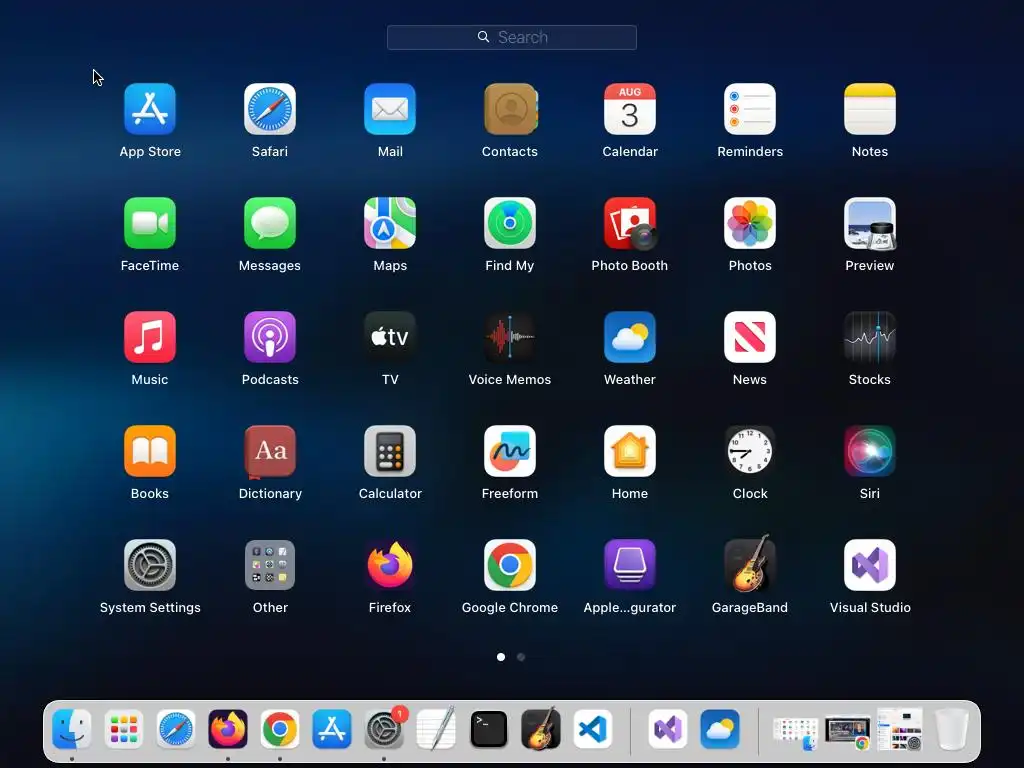The image size is (1024, 768).
Task: Open App Store from the Launchpad grid
Action: coord(150,109)
